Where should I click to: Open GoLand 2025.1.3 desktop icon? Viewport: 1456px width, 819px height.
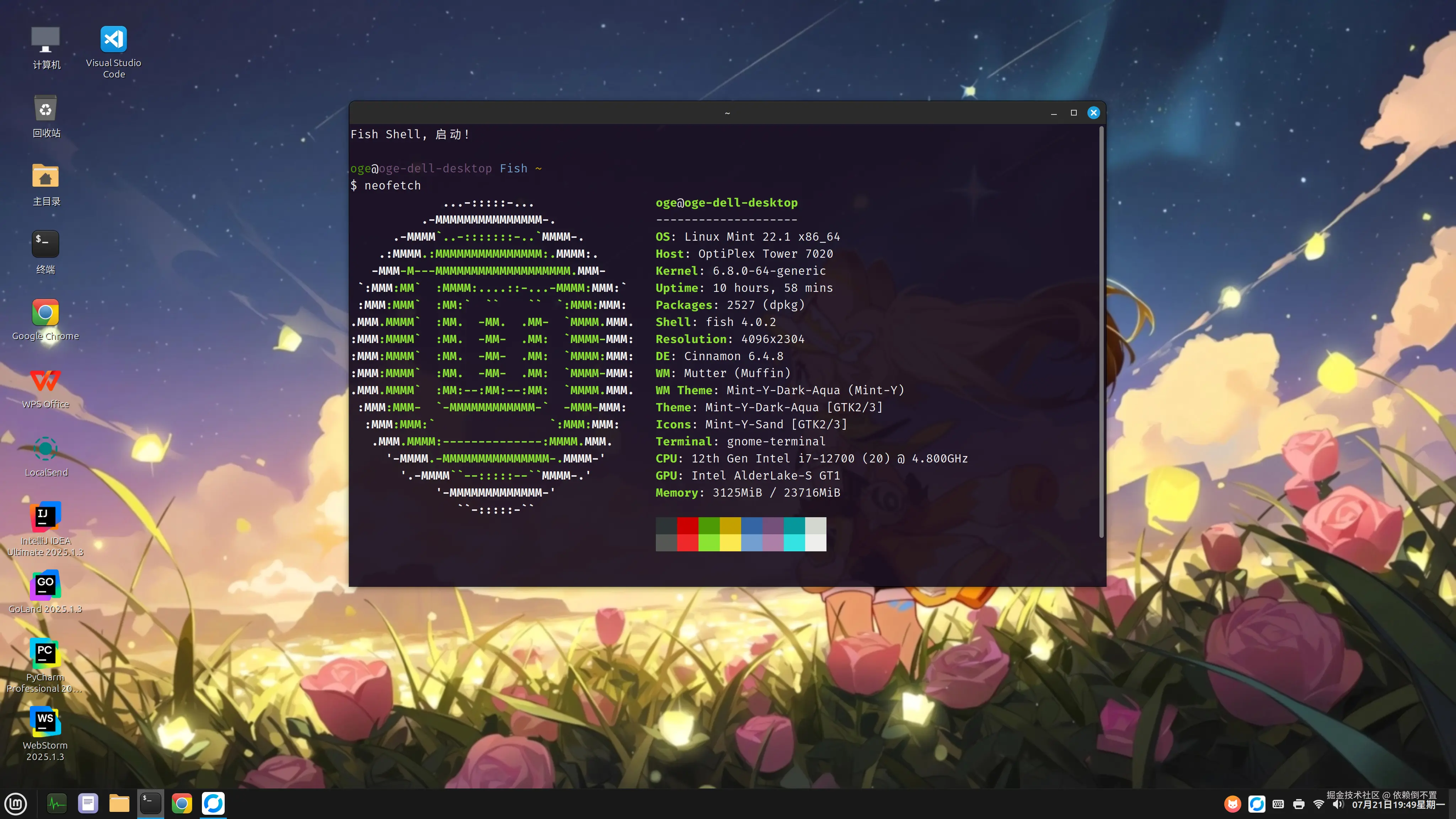point(45,585)
